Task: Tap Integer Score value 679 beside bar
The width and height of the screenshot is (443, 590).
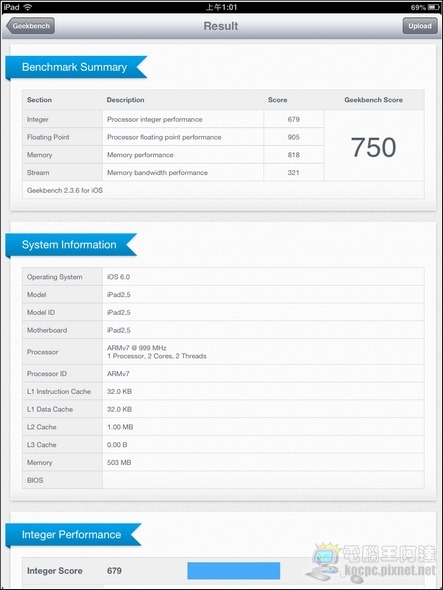Action: tap(114, 570)
